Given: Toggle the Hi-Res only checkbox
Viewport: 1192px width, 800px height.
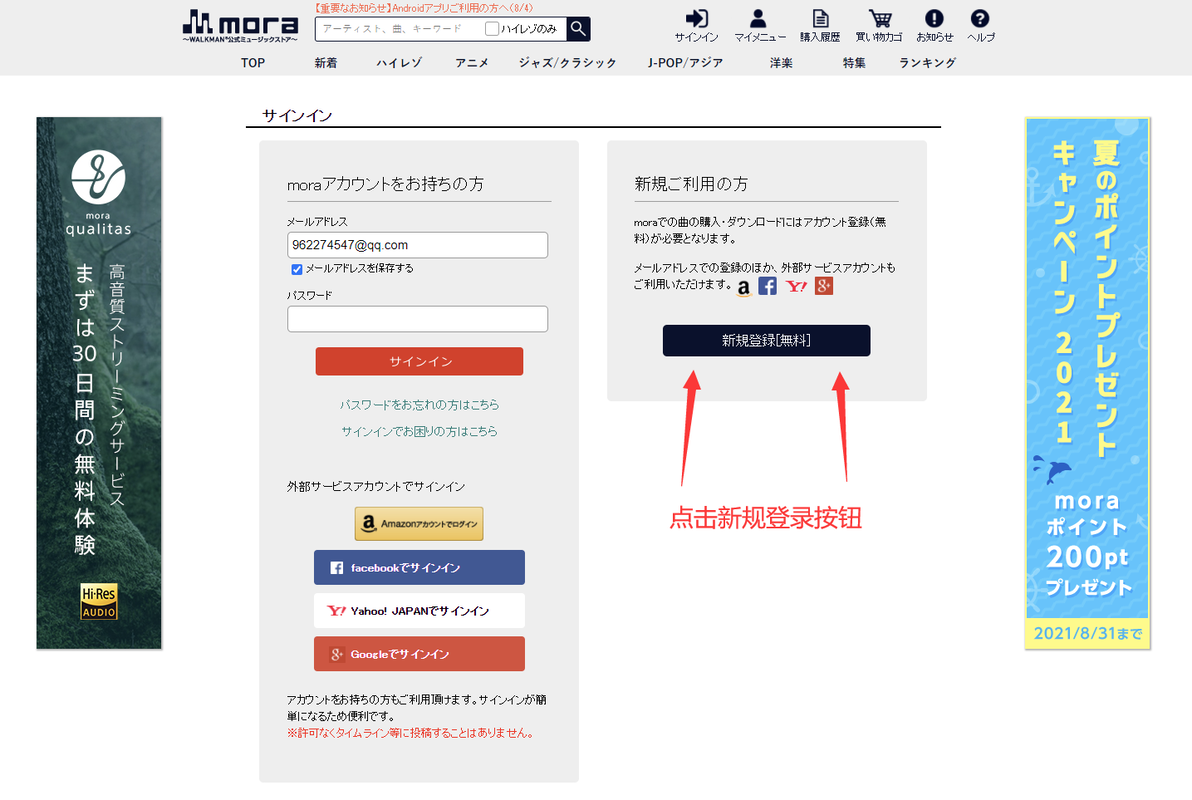Looking at the screenshot, I should 492,29.
